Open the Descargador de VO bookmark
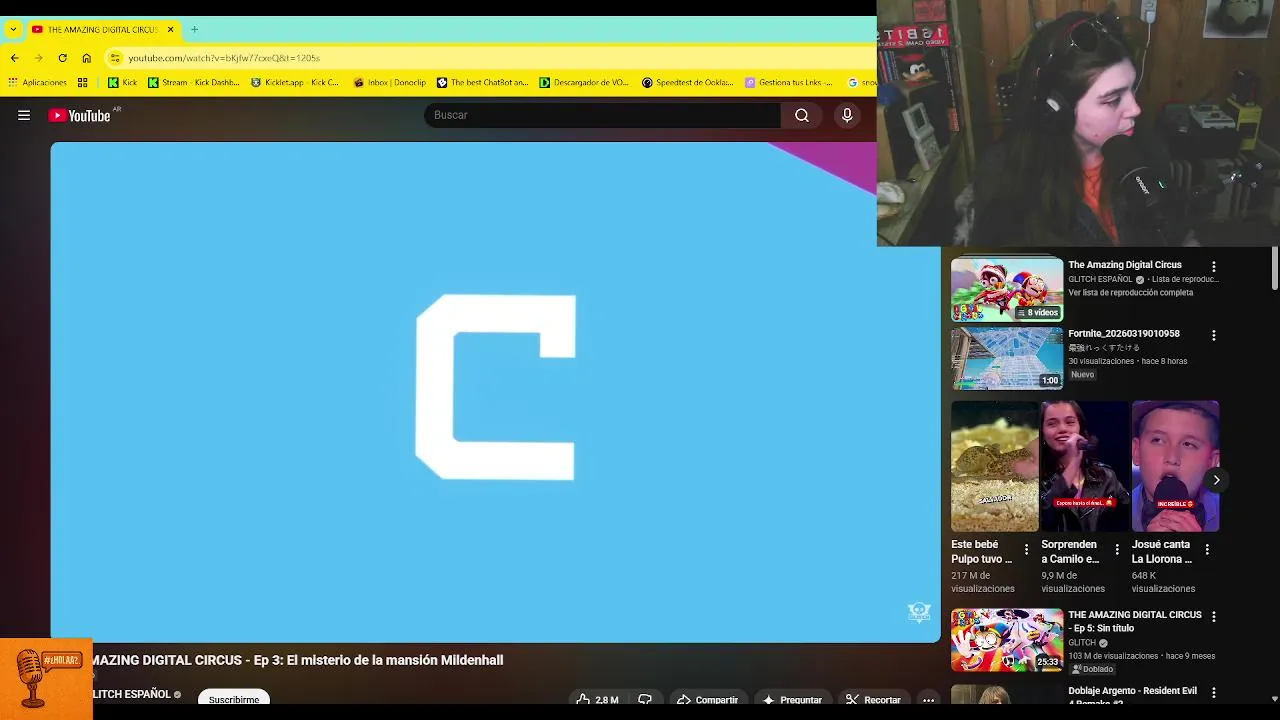The image size is (1280, 720). tap(584, 82)
